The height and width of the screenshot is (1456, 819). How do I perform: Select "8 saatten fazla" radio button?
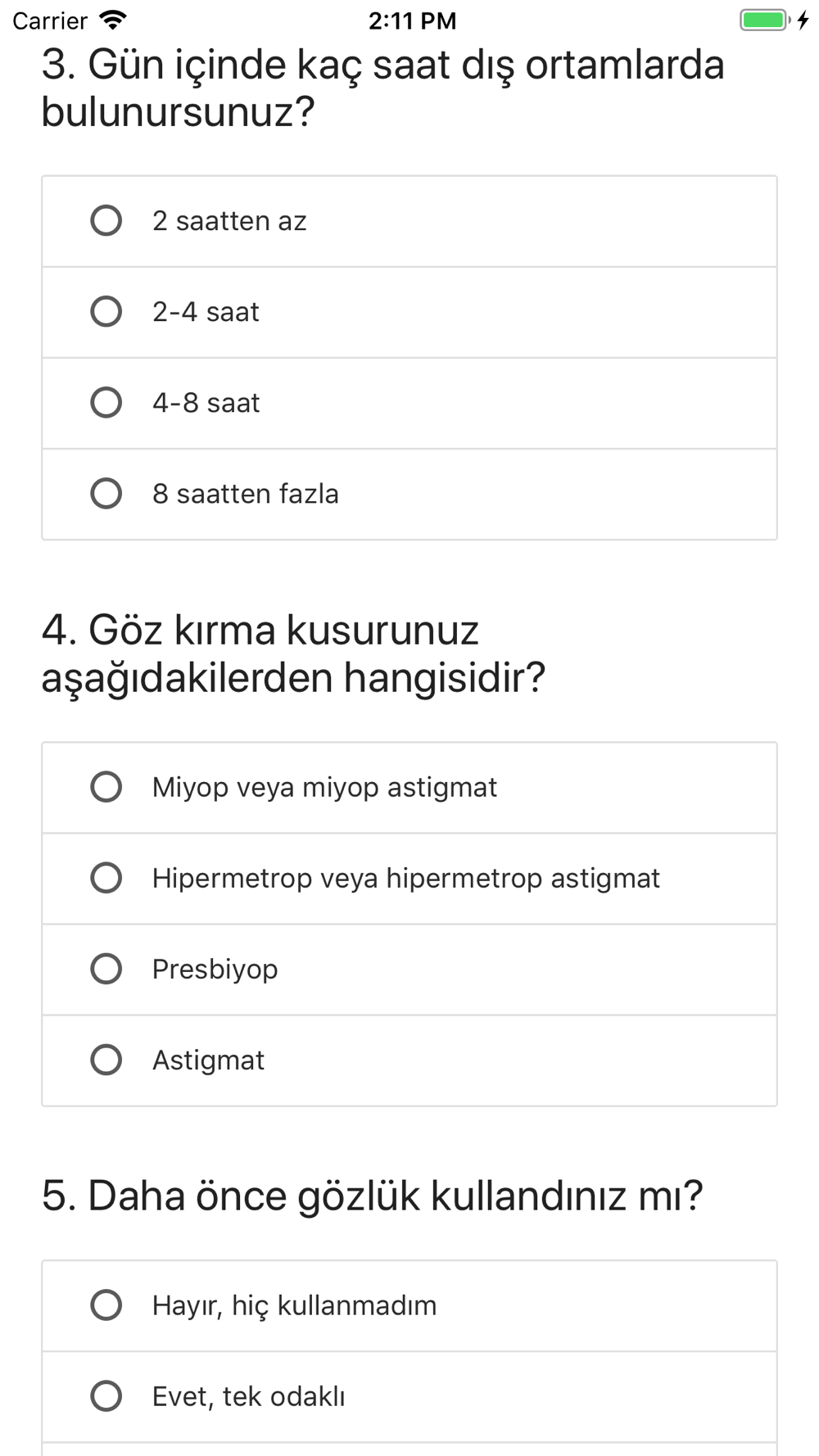pyautogui.click(x=106, y=494)
